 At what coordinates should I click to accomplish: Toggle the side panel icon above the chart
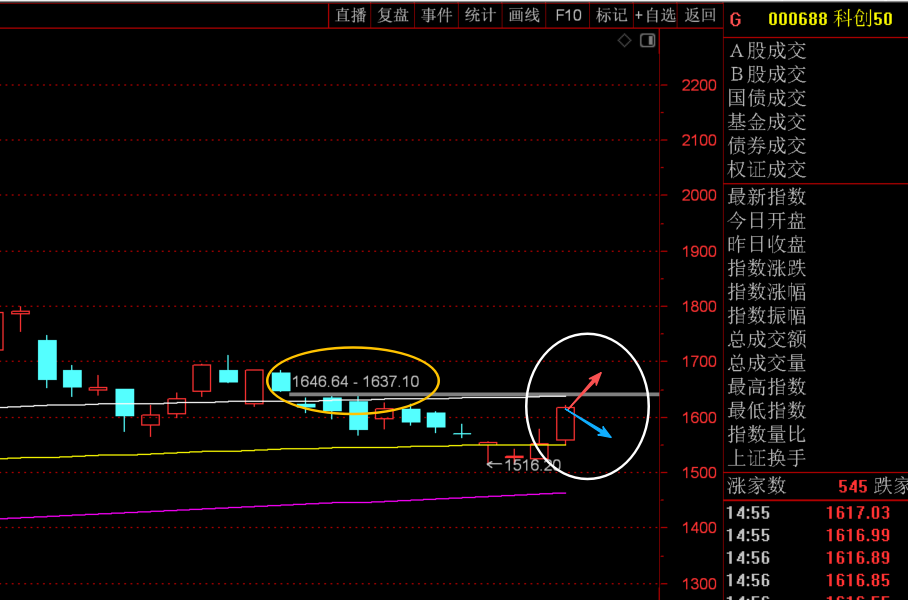point(647,41)
